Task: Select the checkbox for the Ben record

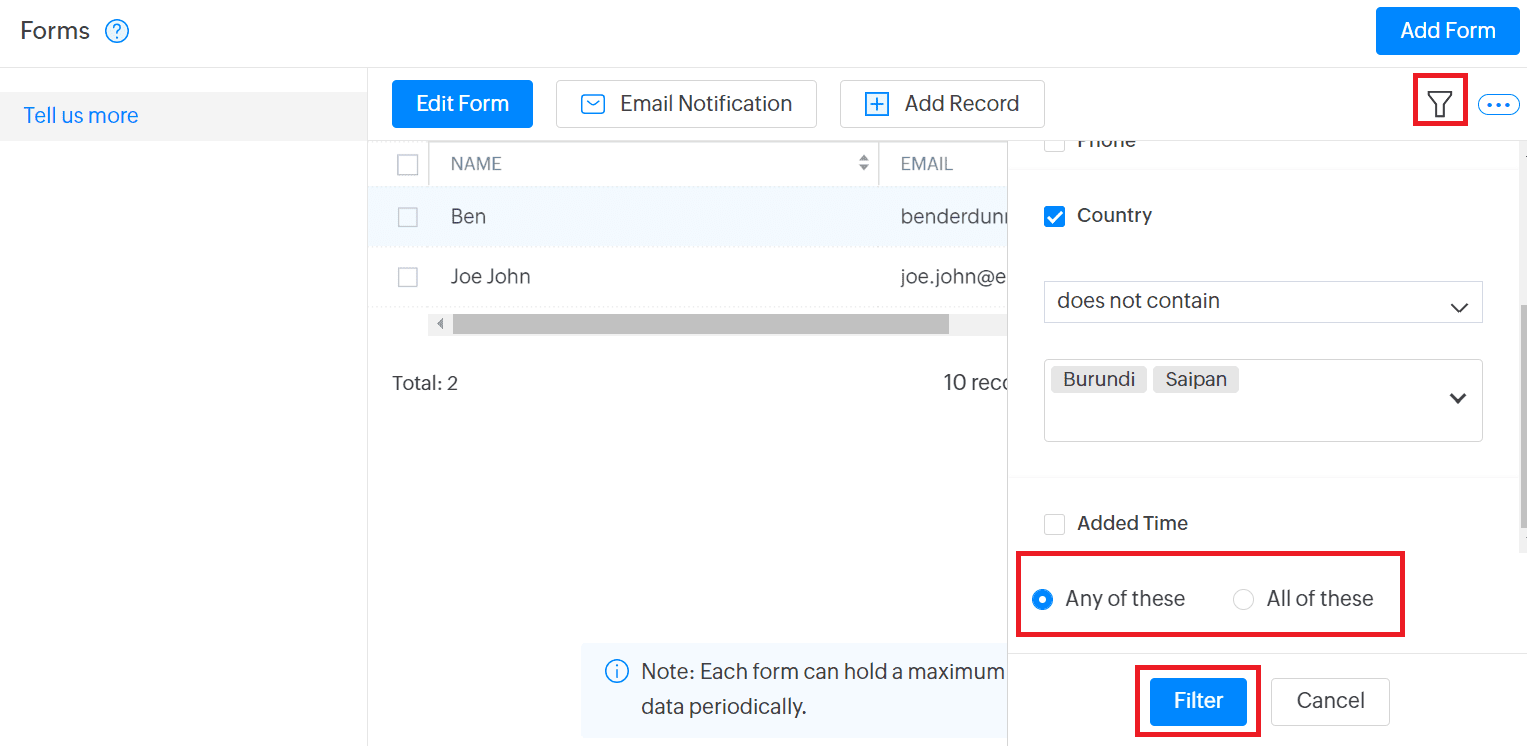Action: click(408, 217)
